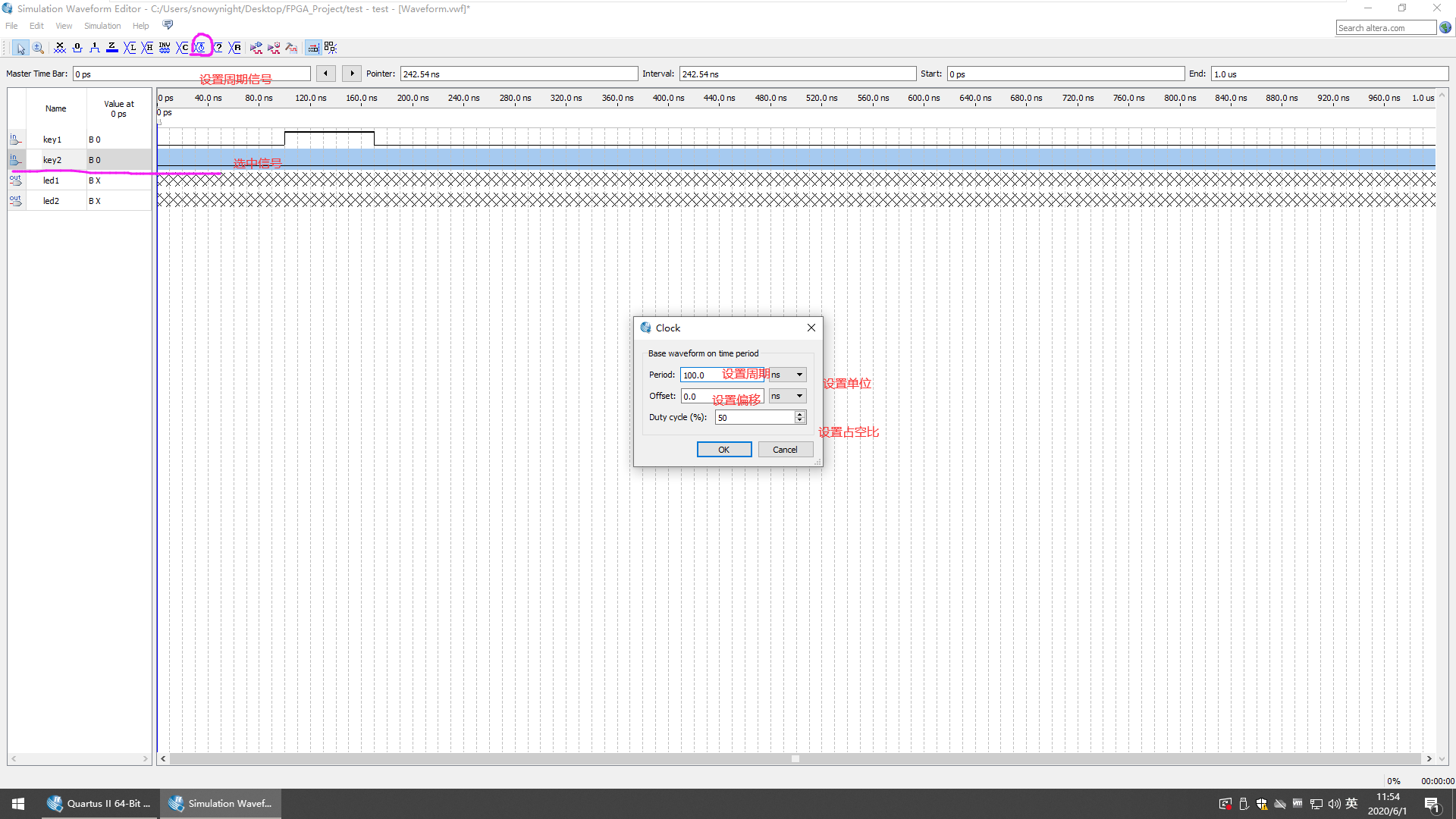Image resolution: width=1456 pixels, height=819 pixels.
Task: Open the File menu
Action: pyautogui.click(x=11, y=26)
